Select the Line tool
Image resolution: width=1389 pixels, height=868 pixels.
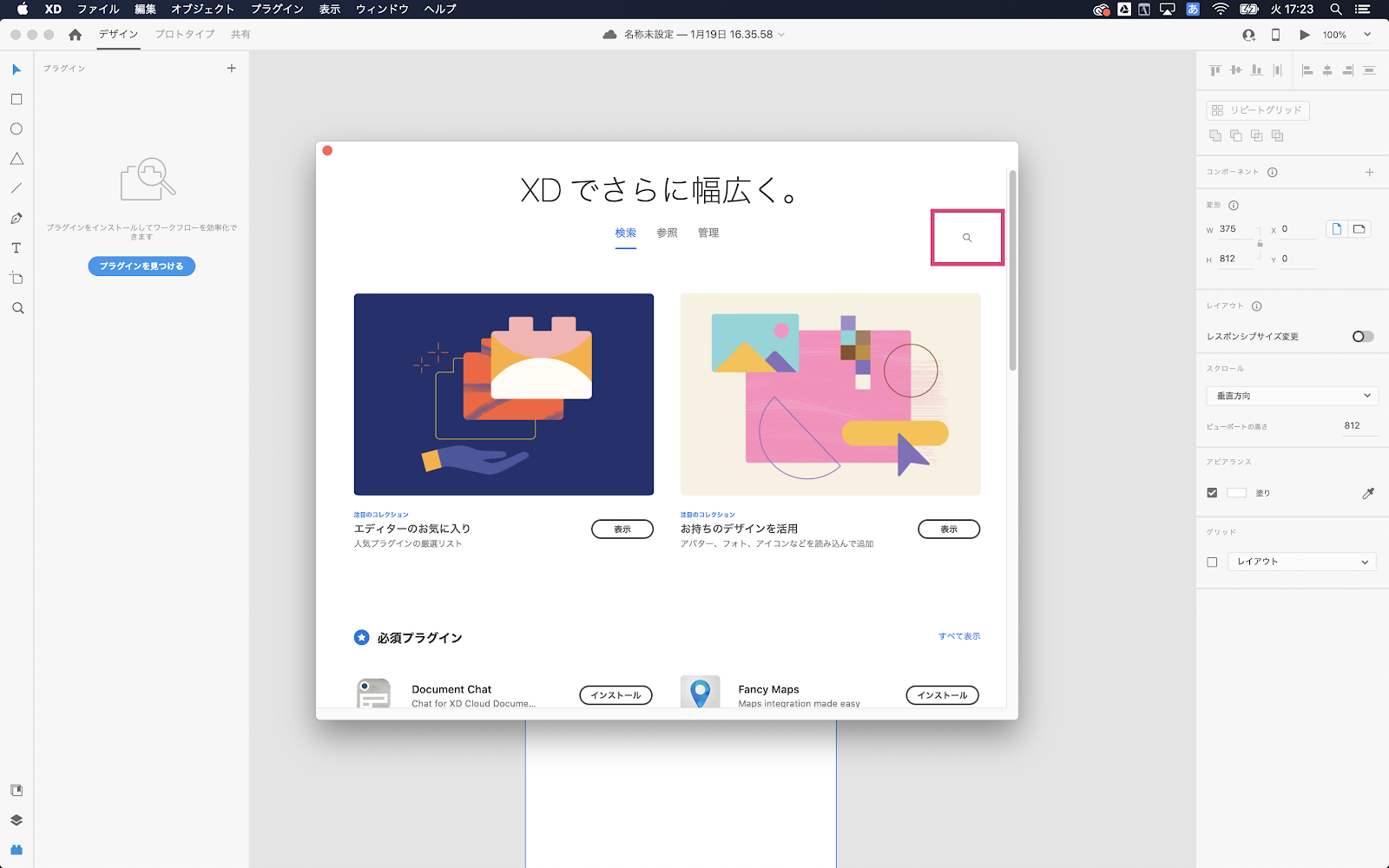[x=16, y=188]
